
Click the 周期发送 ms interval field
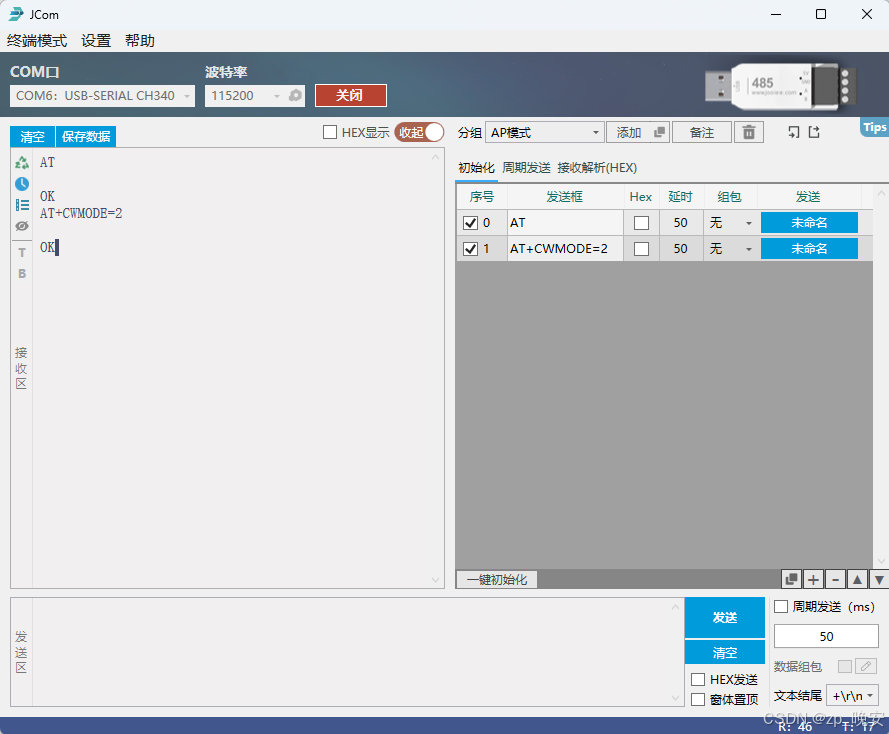coord(826,636)
